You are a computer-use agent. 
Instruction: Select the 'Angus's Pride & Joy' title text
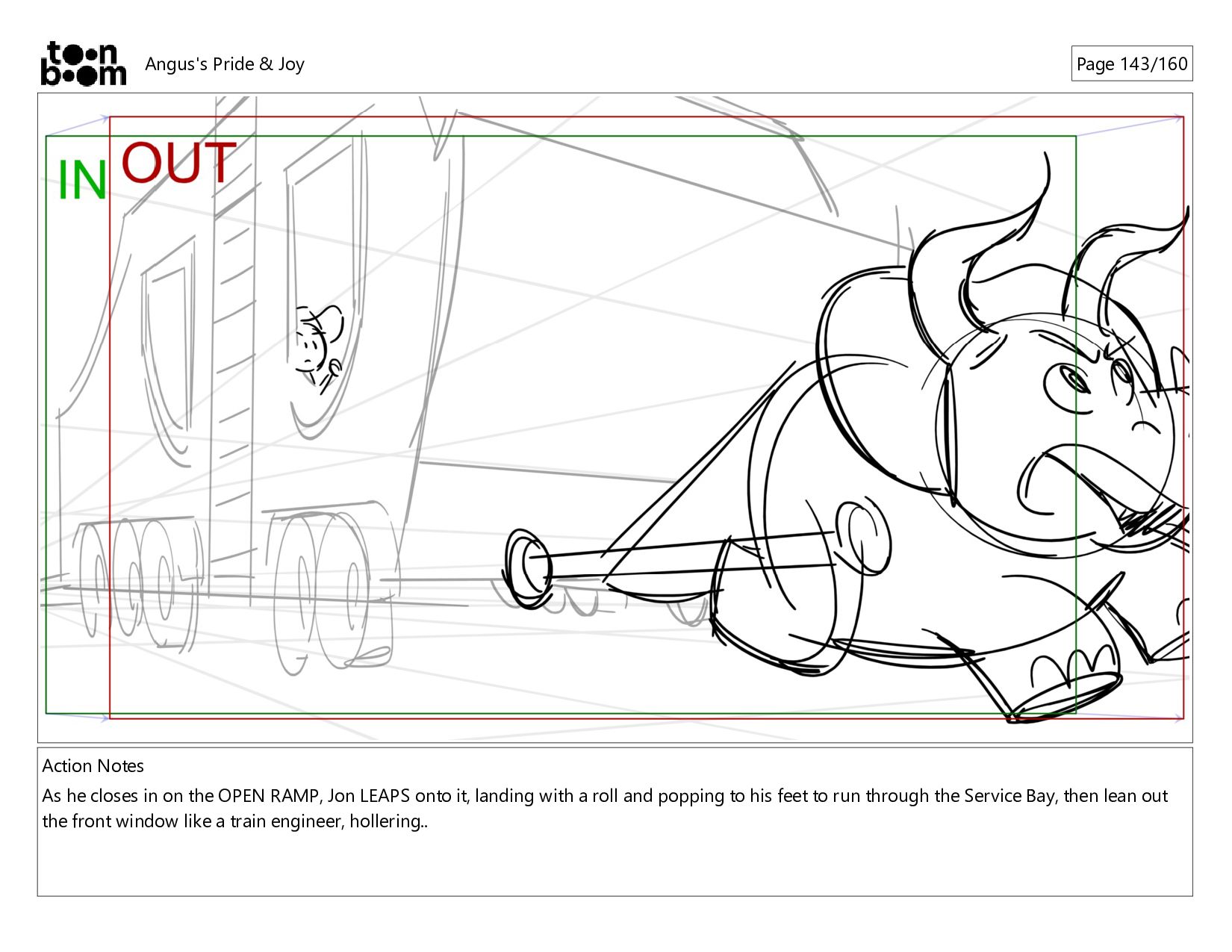[225, 64]
